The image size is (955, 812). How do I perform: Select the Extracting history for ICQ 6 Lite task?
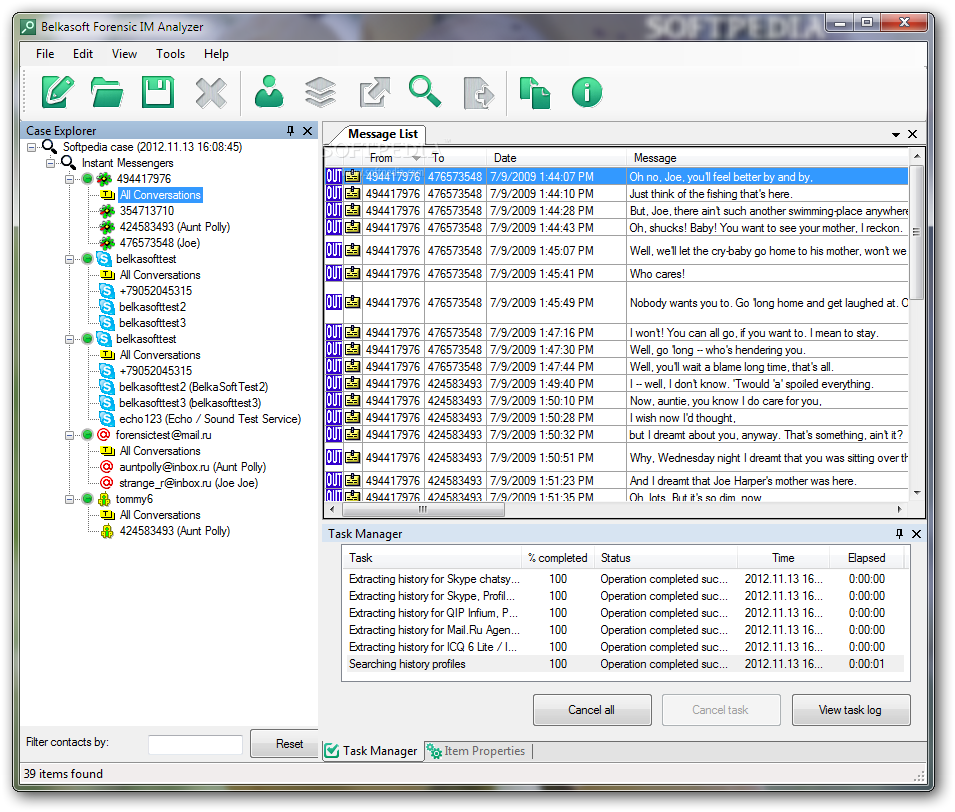(x=626, y=647)
